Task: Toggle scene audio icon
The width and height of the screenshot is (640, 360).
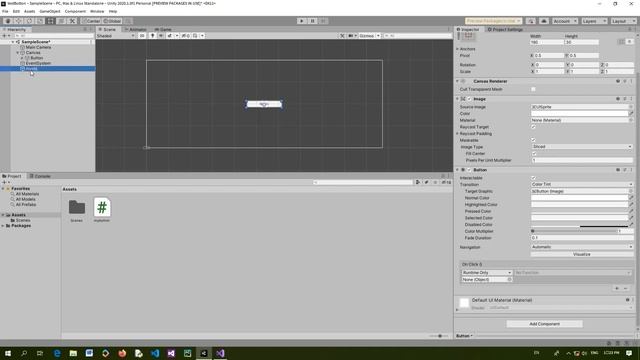Action: 161,36
